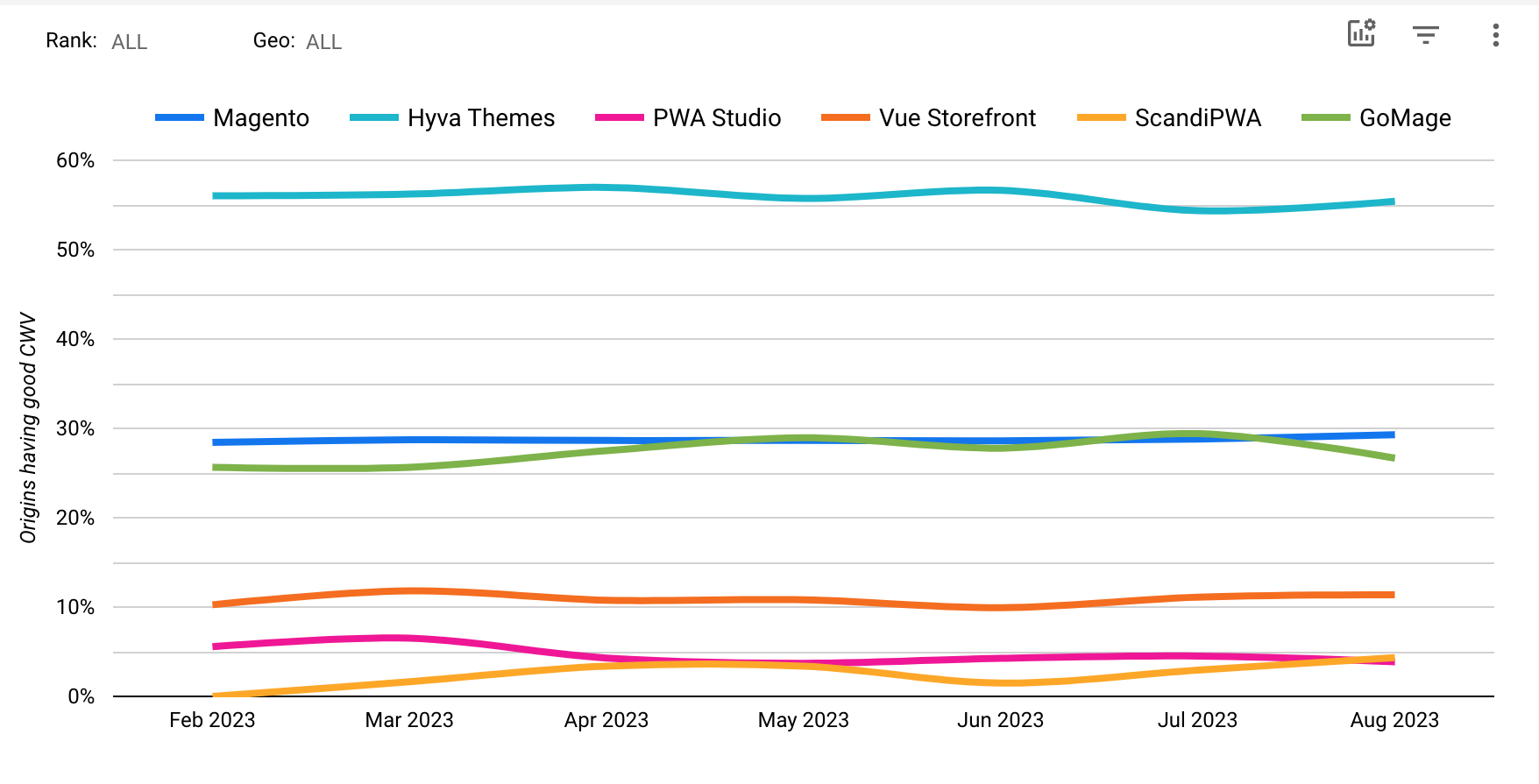Toggle the ScandiPWA legend series

click(x=1169, y=117)
